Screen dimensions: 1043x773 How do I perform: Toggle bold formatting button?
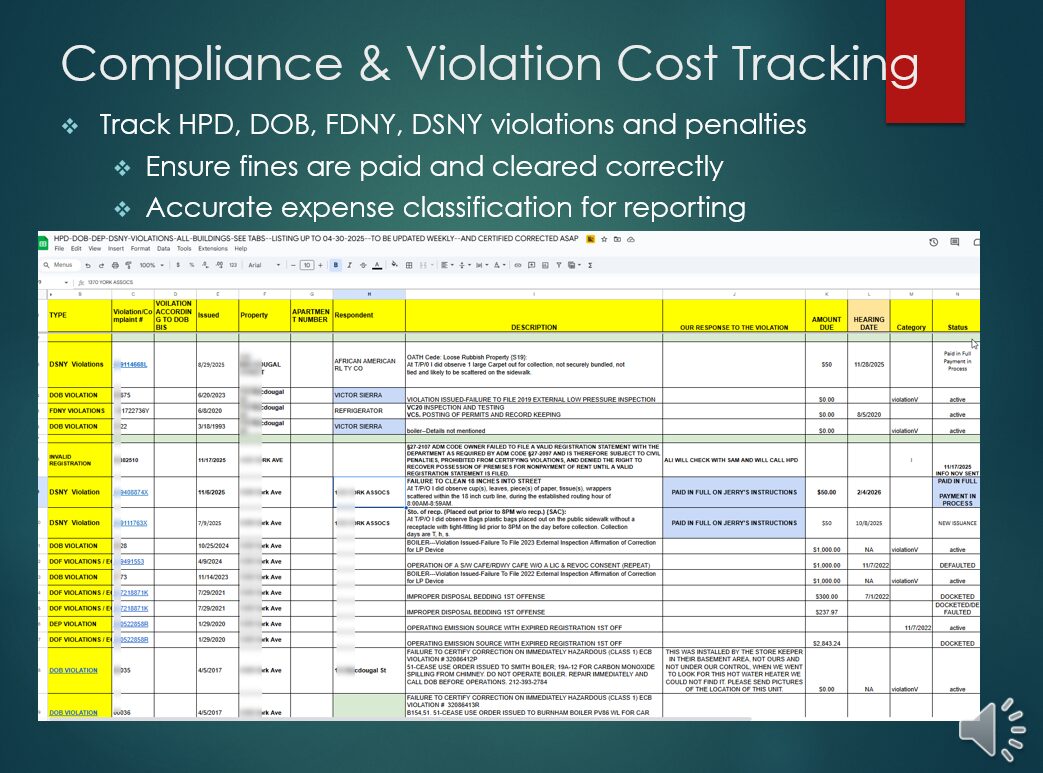pyautogui.click(x=335, y=265)
